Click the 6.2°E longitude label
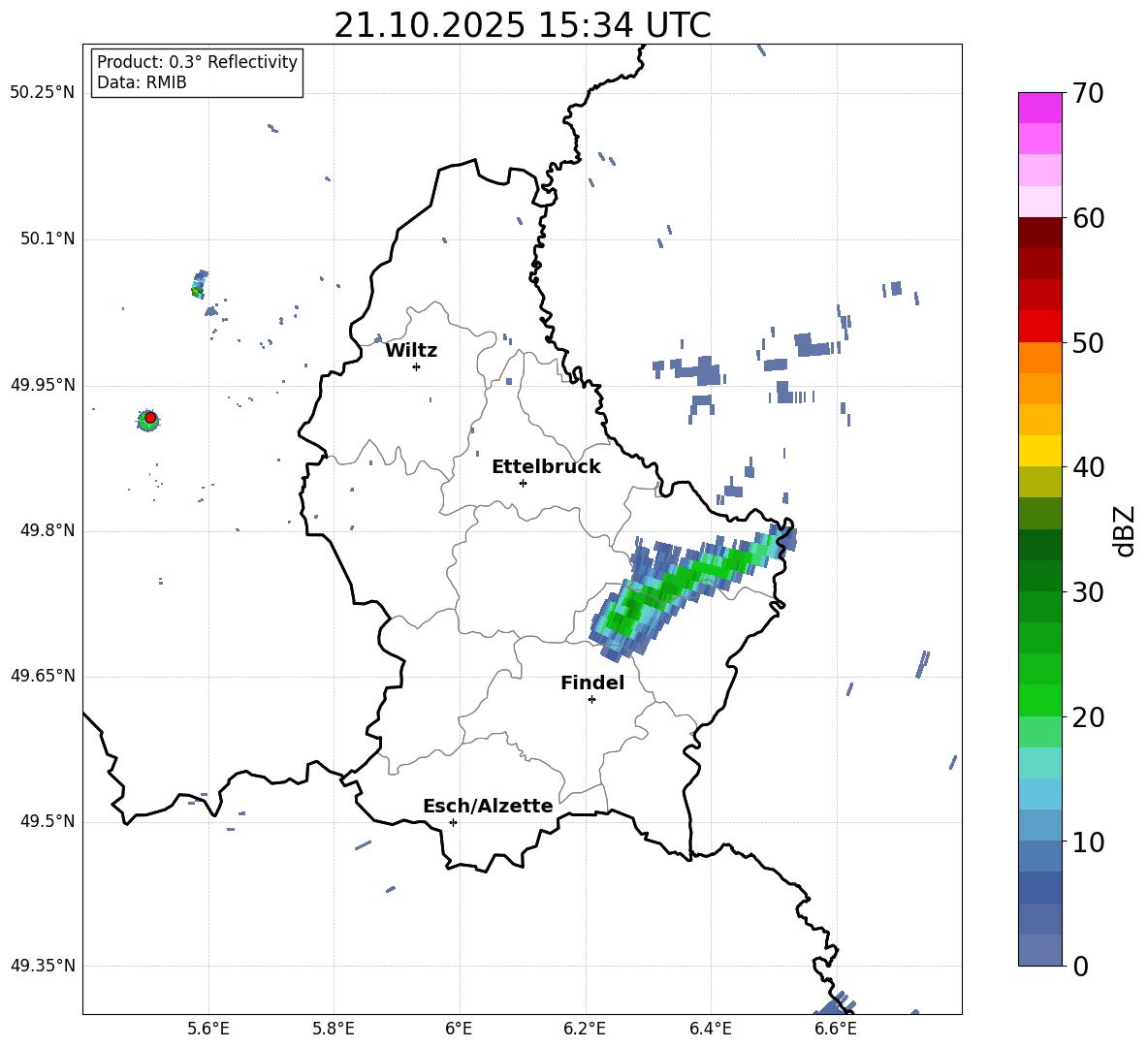1148x1048 pixels. pos(585,1029)
